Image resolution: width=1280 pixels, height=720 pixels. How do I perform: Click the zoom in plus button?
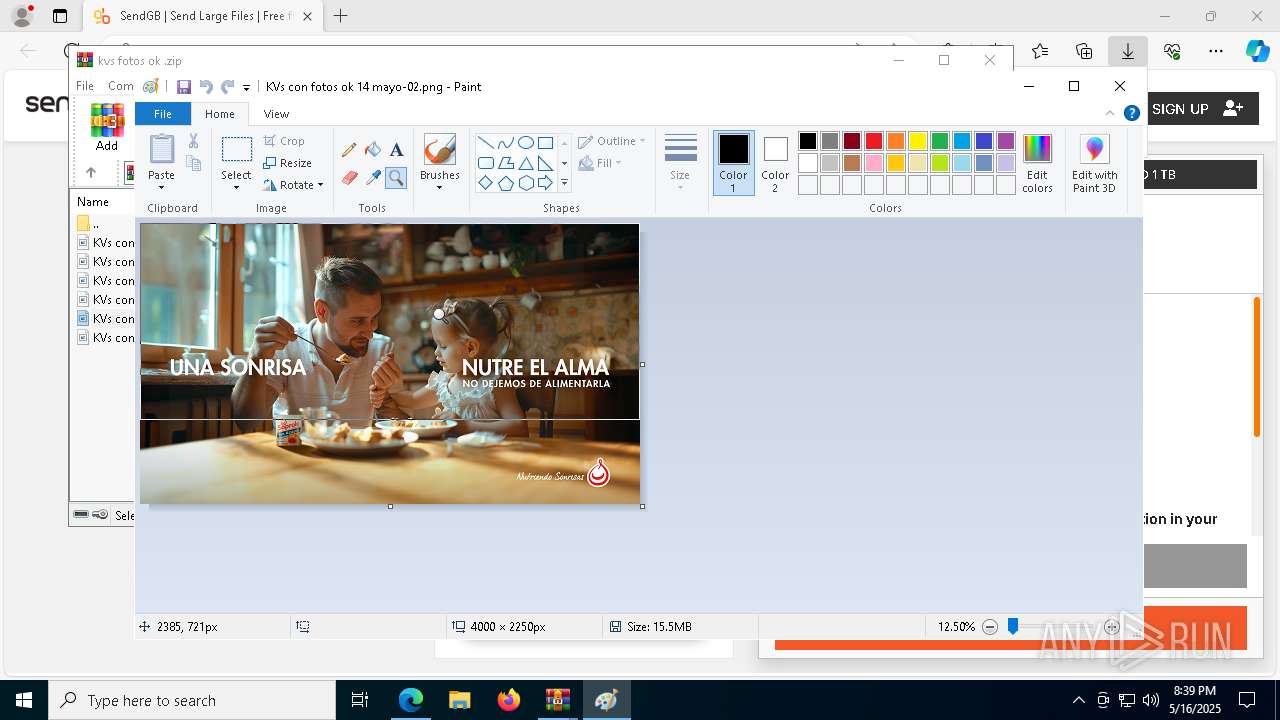point(1112,627)
